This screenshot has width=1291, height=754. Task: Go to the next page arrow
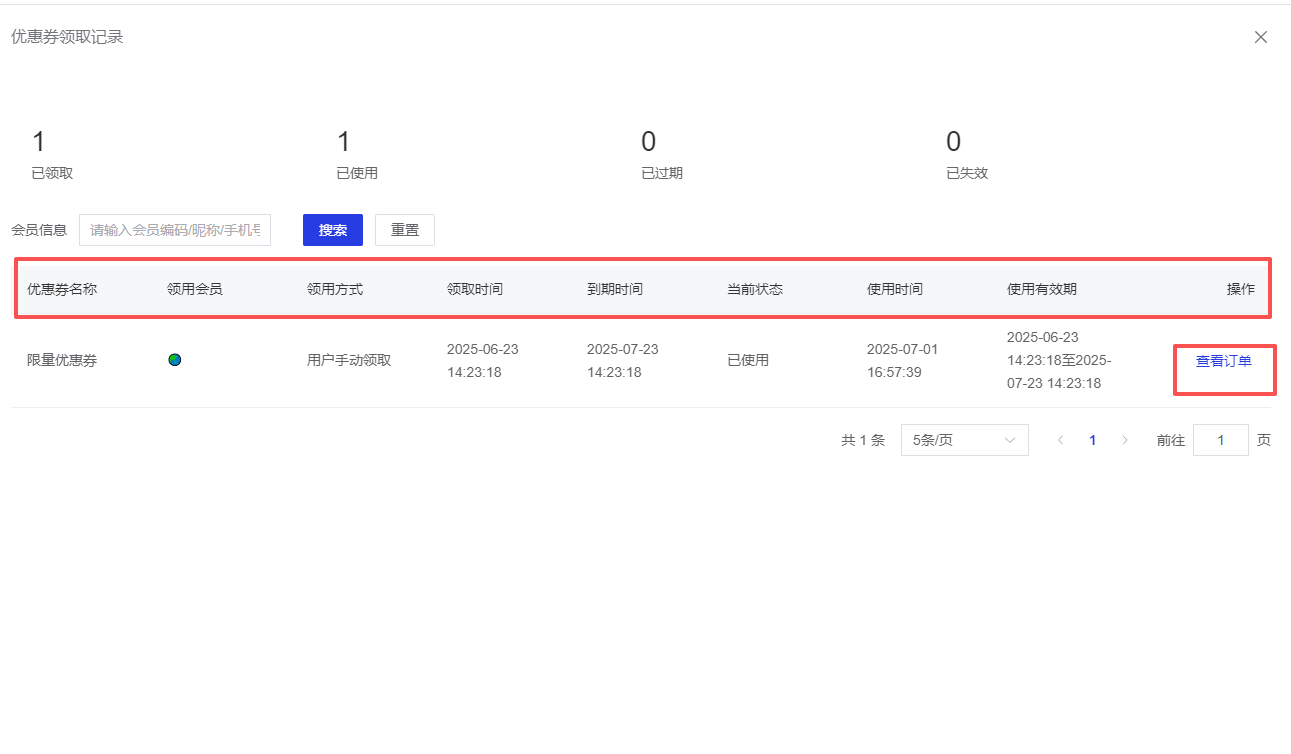(x=1125, y=440)
